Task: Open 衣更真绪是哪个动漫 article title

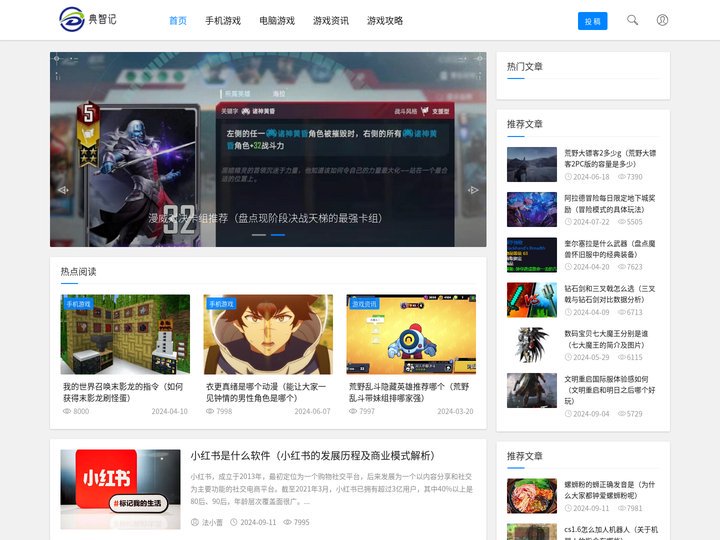Action: pos(266,392)
